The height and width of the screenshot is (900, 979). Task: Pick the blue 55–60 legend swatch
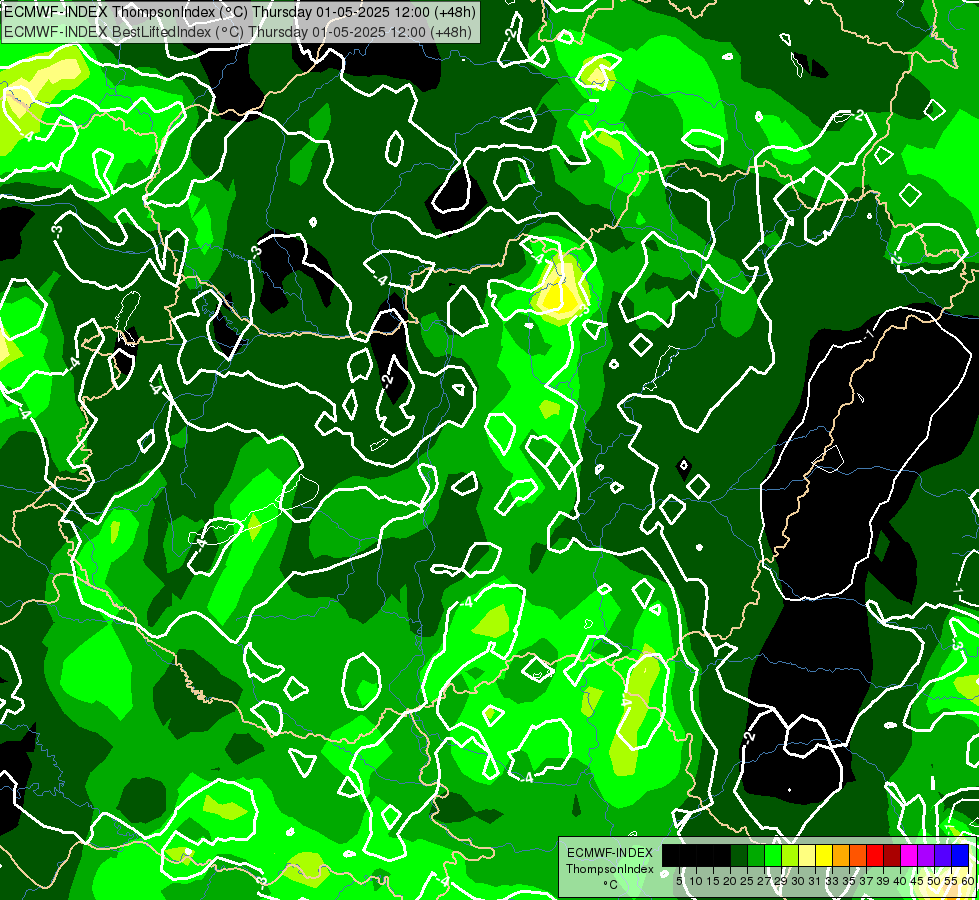[x=960, y=856]
